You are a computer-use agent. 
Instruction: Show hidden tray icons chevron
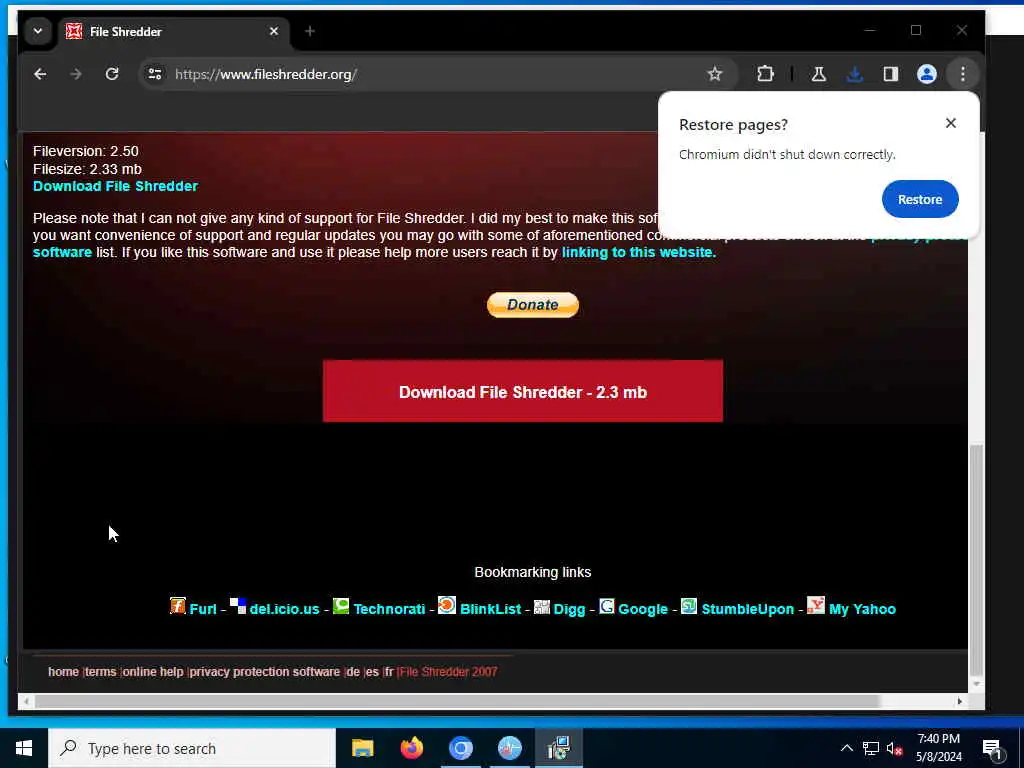pos(846,748)
